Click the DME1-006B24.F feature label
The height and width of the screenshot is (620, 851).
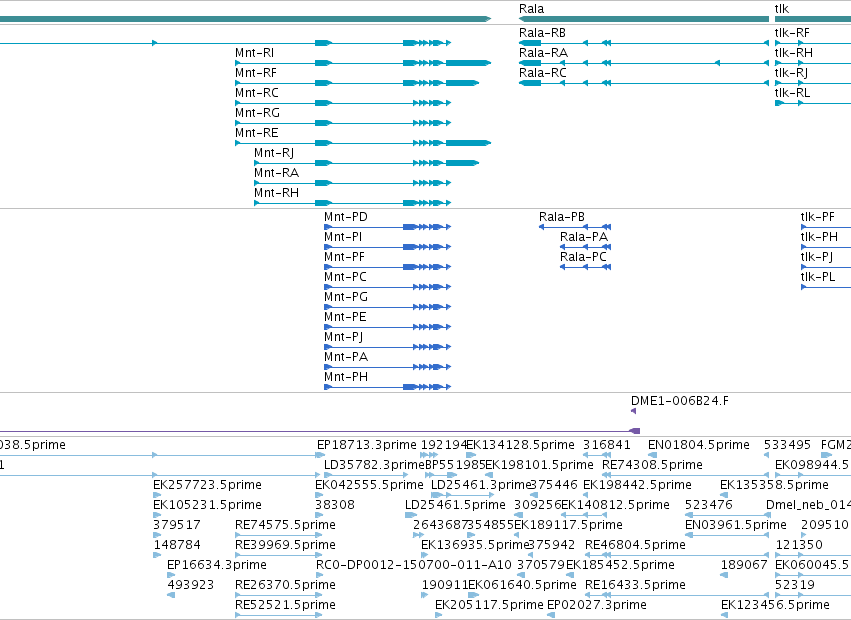(679, 401)
